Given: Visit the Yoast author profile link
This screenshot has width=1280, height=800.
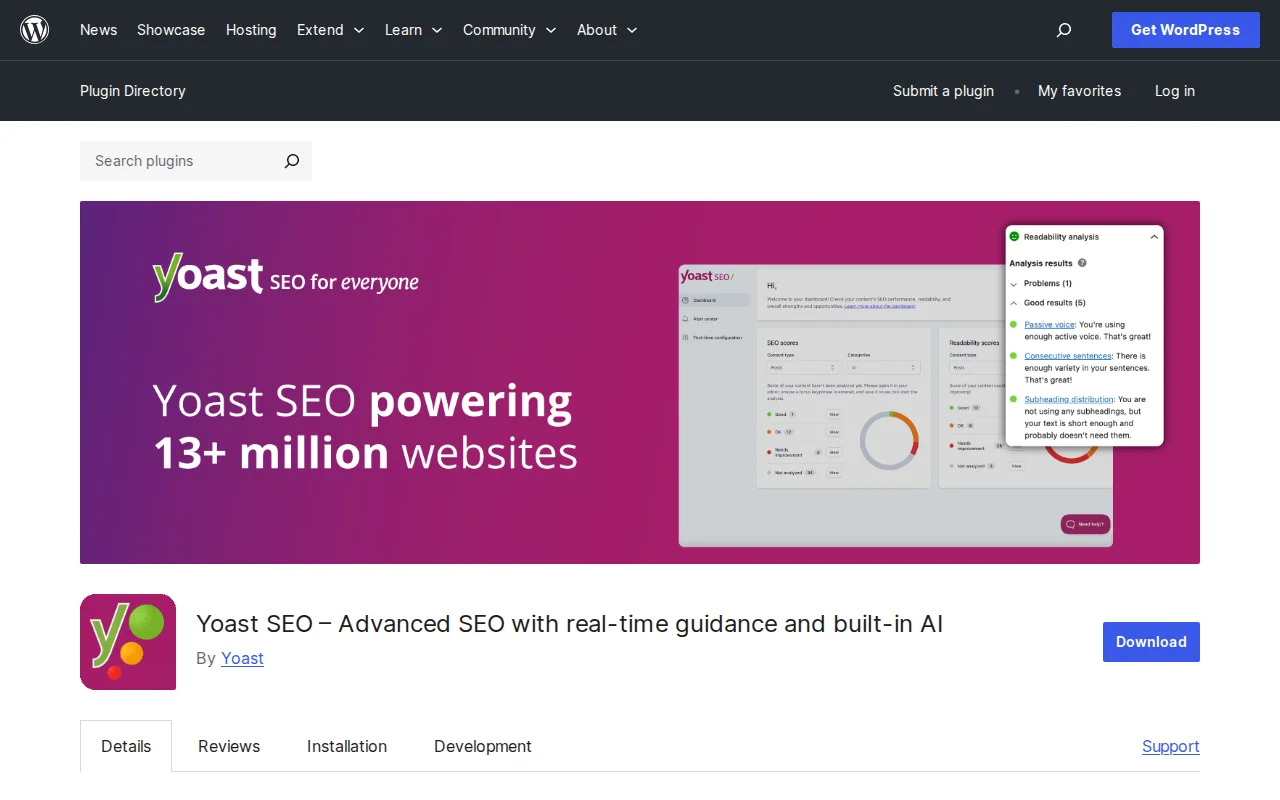Looking at the screenshot, I should pos(242,658).
